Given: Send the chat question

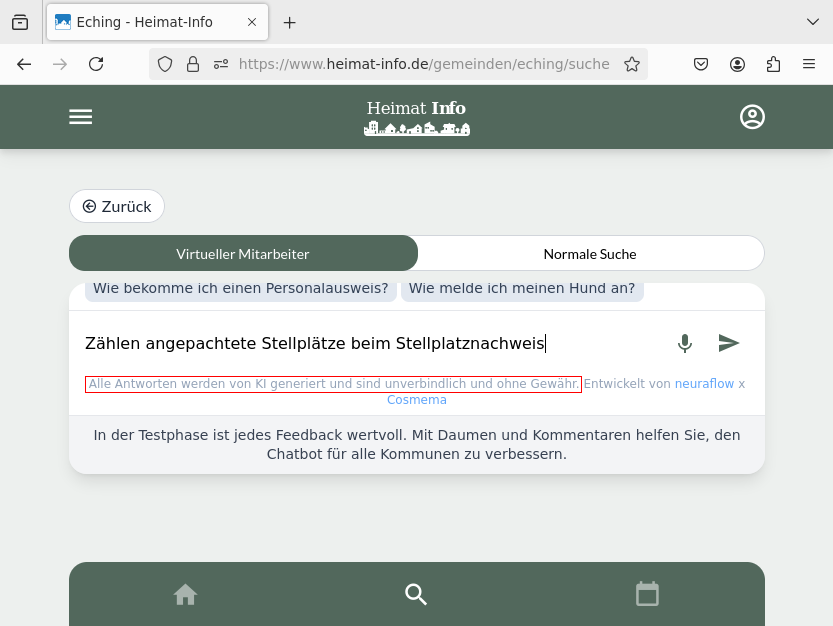Looking at the screenshot, I should pyautogui.click(x=729, y=344).
